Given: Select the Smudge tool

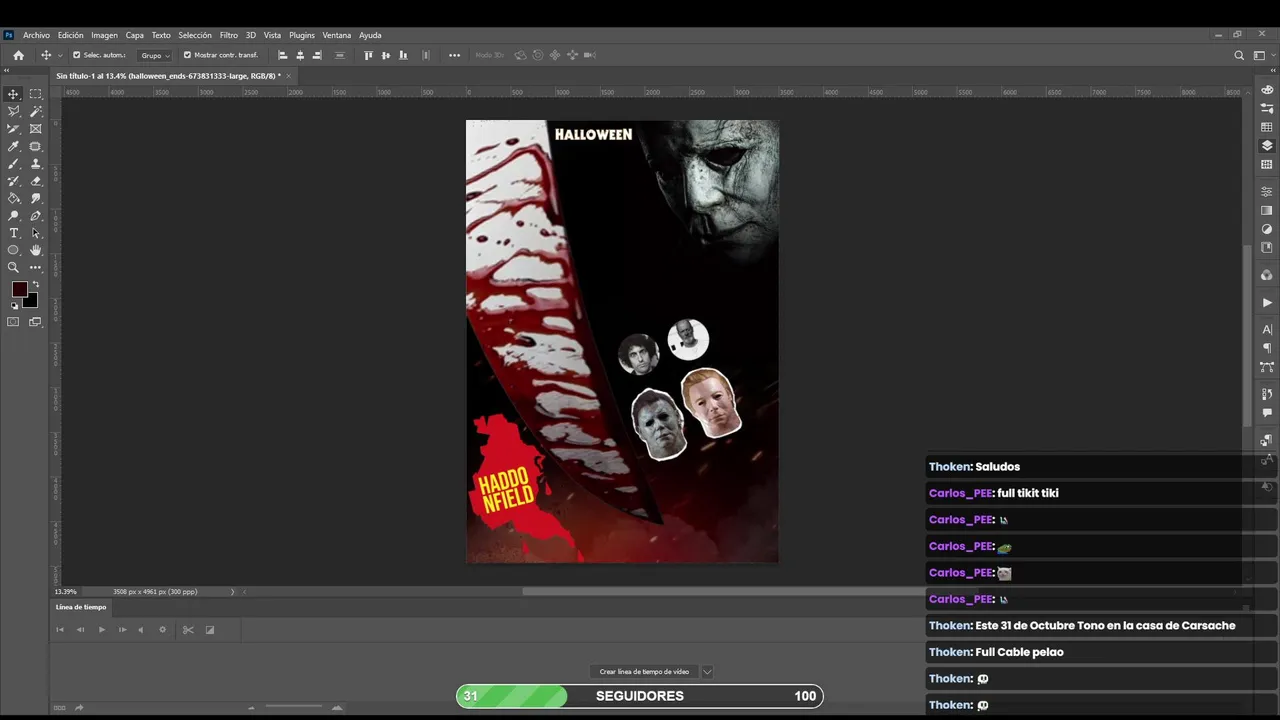Looking at the screenshot, I should click(36, 198).
